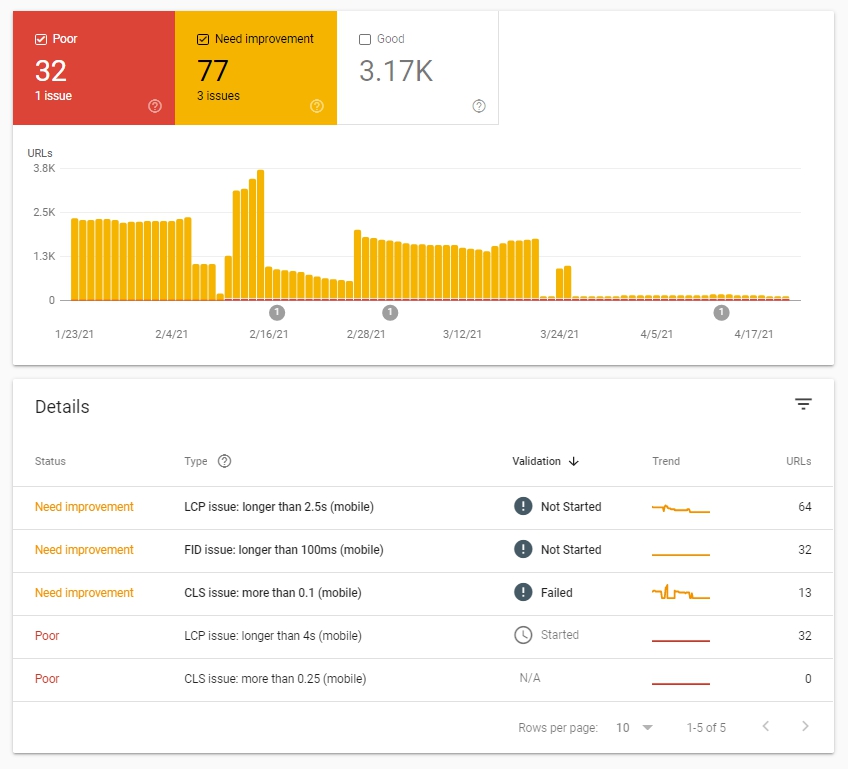The image size is (848, 769).
Task: Uncheck the Need improvement checkbox
Action: (203, 39)
